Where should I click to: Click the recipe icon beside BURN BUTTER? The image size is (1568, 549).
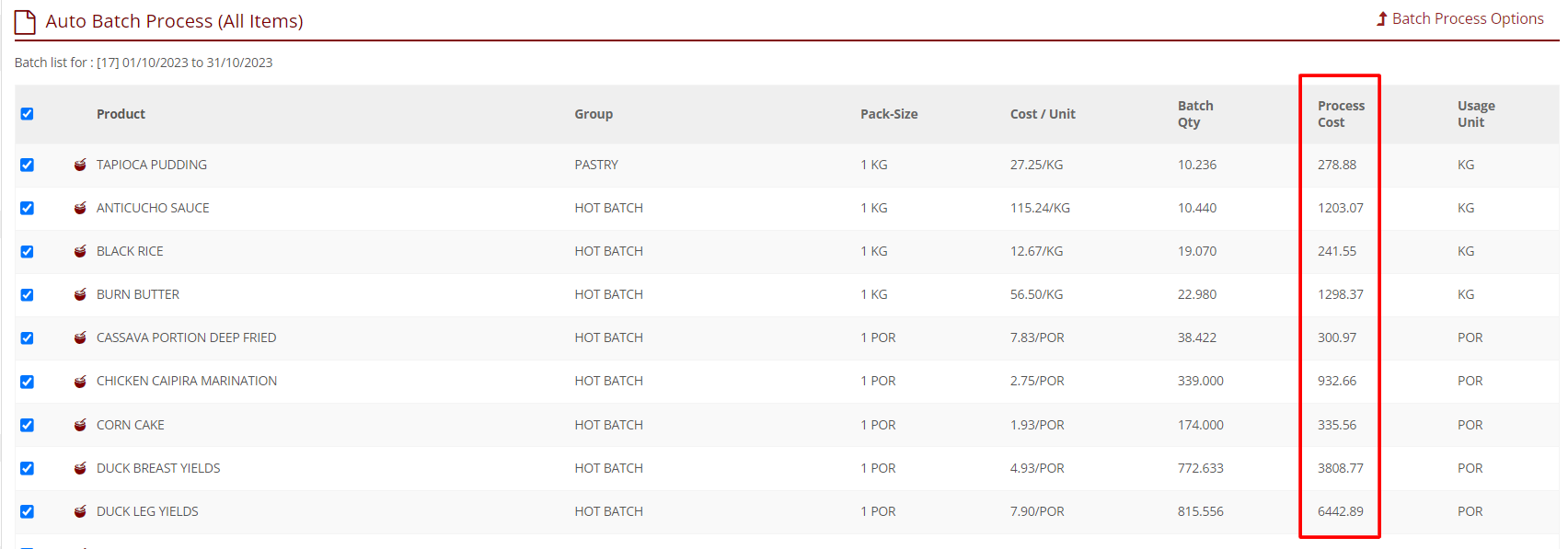click(x=80, y=294)
